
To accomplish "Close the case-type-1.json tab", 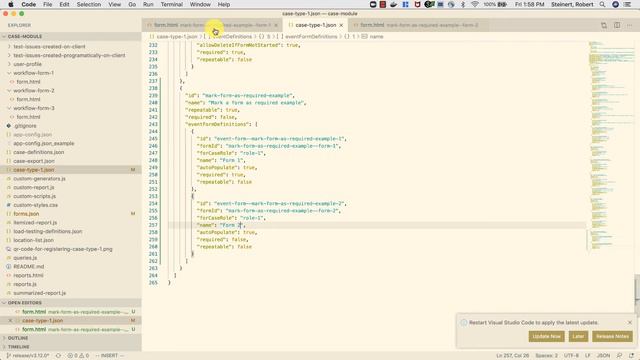I will click(x=341, y=25).
